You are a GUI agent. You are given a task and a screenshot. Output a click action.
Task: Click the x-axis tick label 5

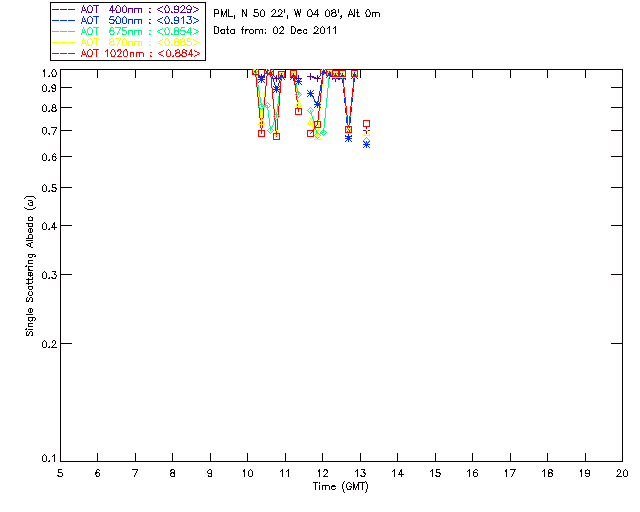point(60,472)
